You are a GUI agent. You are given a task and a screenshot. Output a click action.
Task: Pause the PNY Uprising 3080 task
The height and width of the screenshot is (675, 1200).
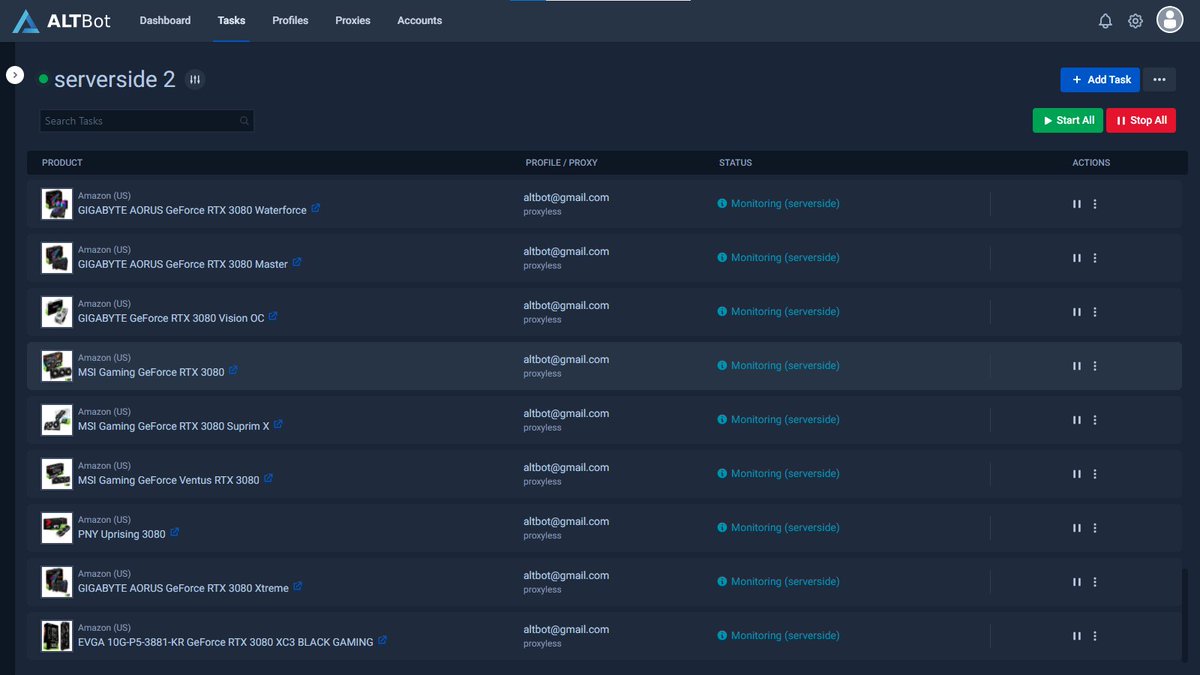coord(1077,528)
